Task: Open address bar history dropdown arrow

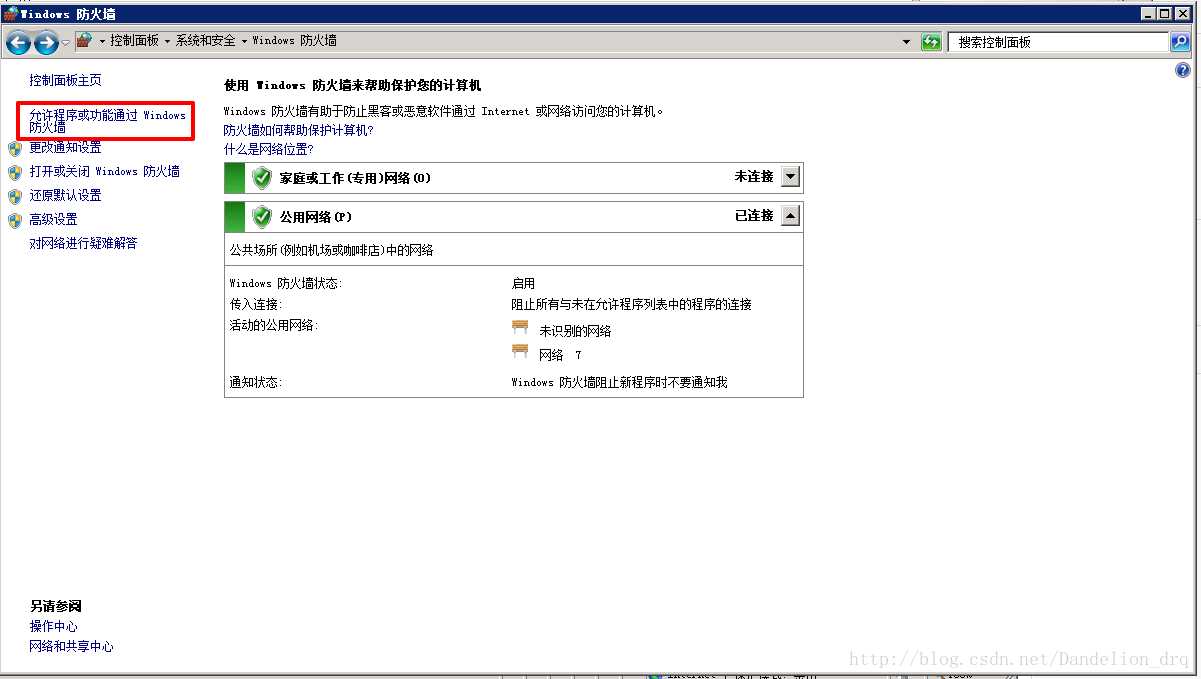Action: (907, 42)
